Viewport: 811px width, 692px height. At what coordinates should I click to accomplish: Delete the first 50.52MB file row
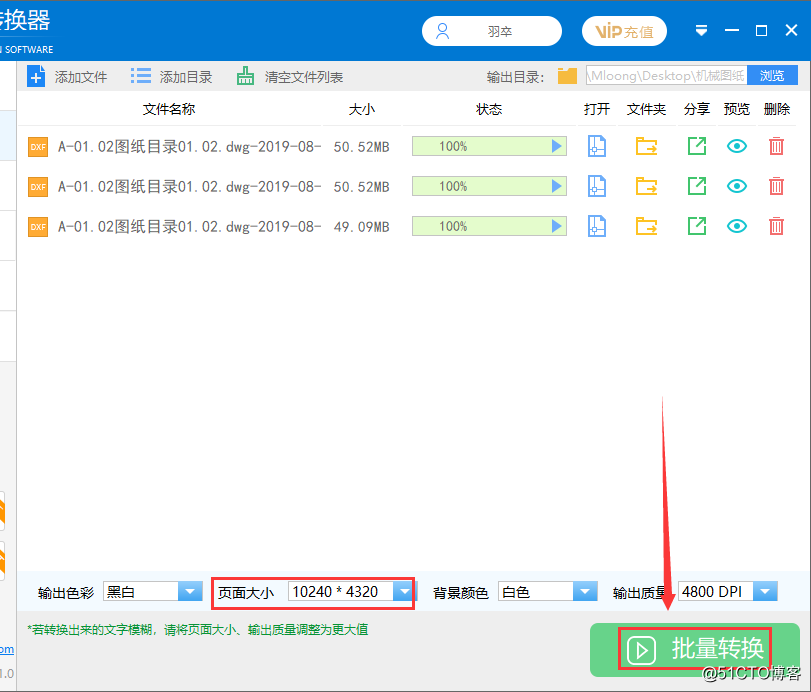point(776,146)
